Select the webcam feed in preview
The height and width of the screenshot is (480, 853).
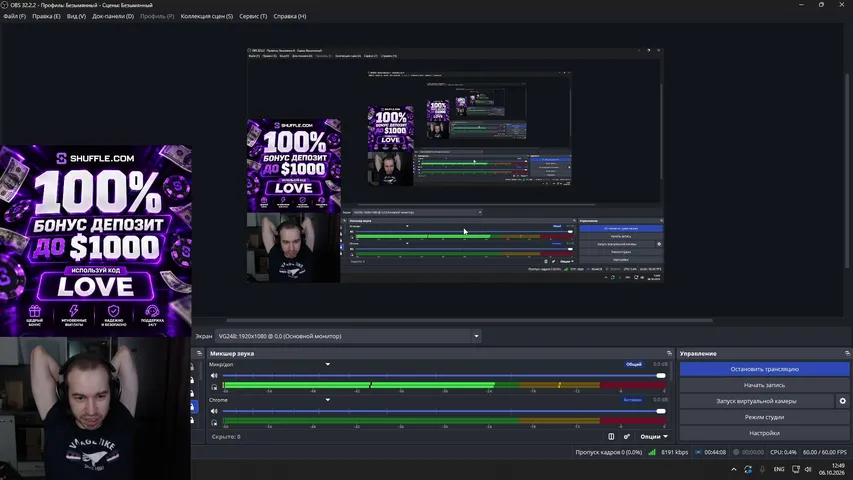[294, 248]
